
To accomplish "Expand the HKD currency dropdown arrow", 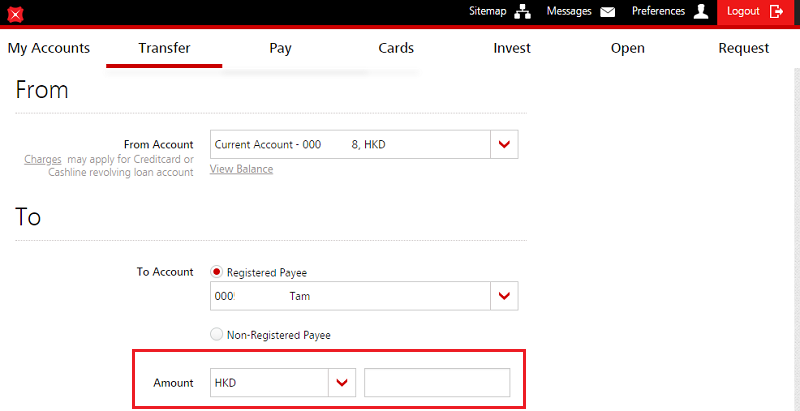I will pos(343,383).
